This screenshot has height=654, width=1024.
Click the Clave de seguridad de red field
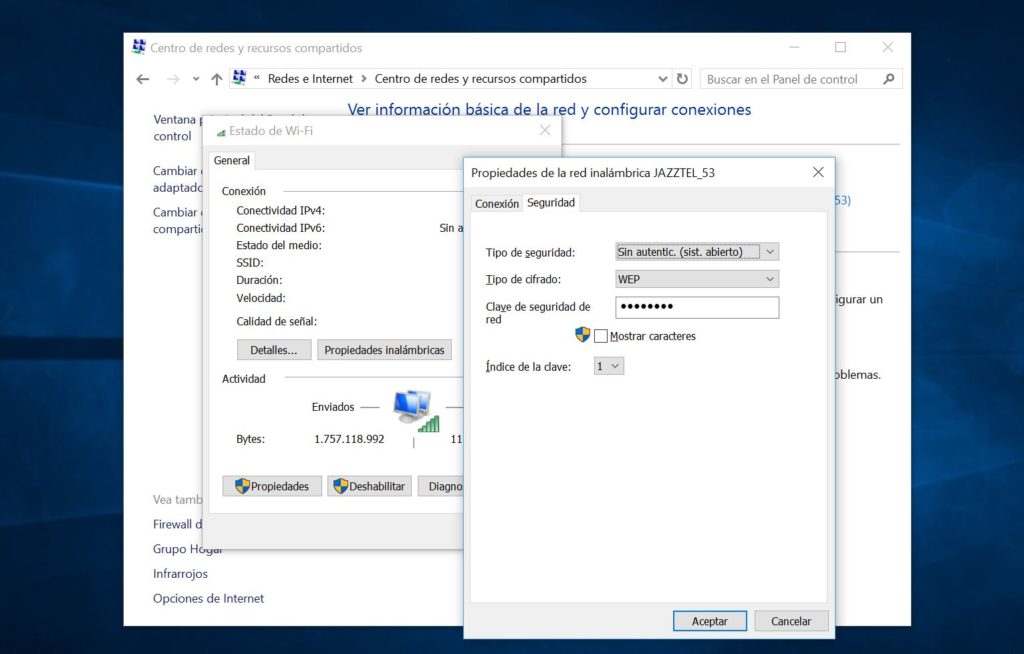[697, 307]
